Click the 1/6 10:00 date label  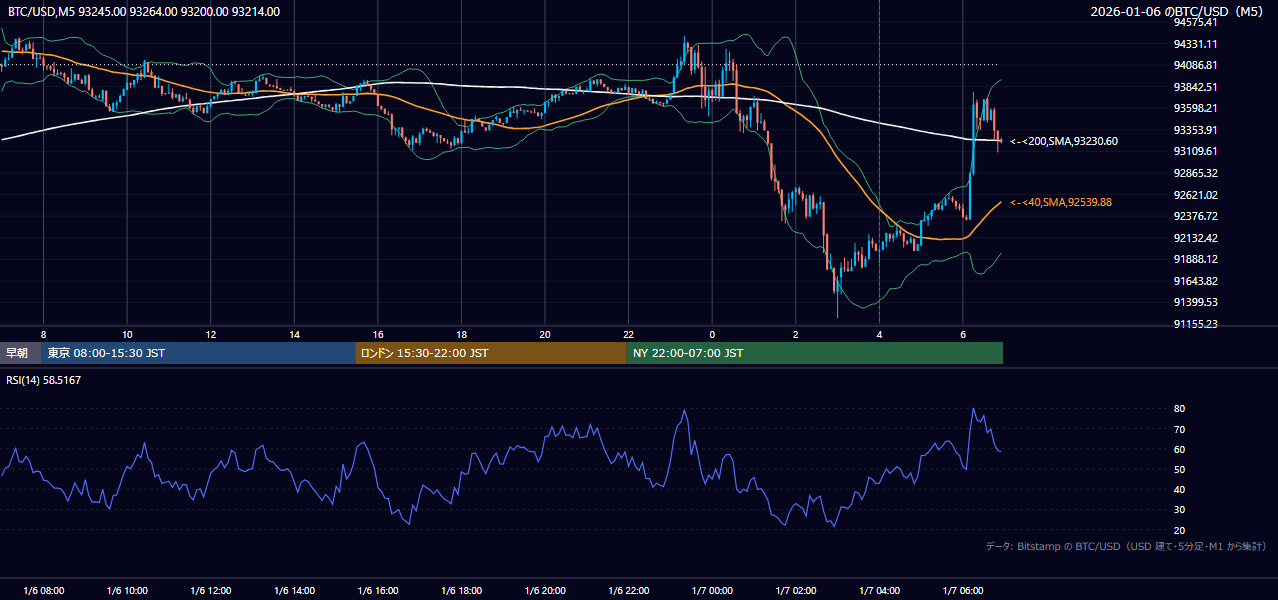click(127, 591)
